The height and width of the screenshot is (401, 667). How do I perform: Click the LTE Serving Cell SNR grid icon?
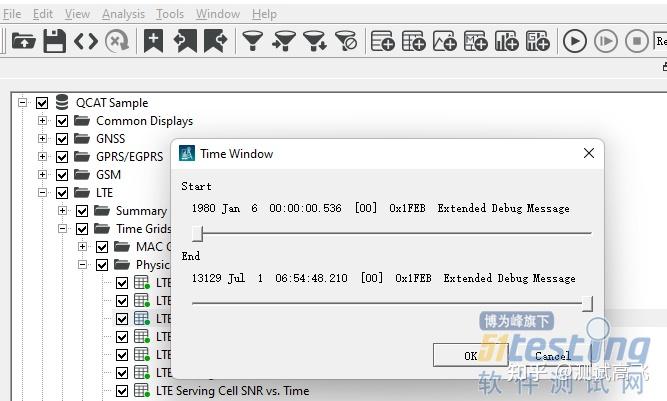tap(142, 390)
